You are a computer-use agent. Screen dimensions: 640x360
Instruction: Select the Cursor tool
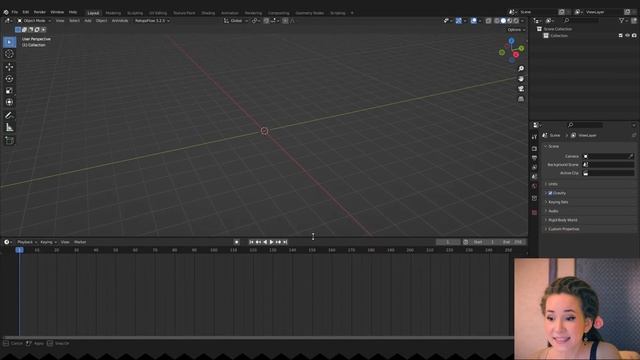(9, 54)
